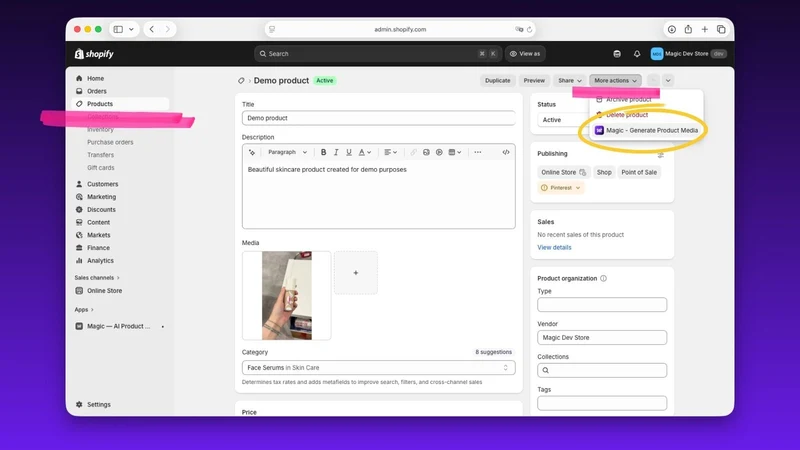Image resolution: width=800 pixels, height=450 pixels.
Task: Click the Content icon in sidebar
Action: point(79,222)
